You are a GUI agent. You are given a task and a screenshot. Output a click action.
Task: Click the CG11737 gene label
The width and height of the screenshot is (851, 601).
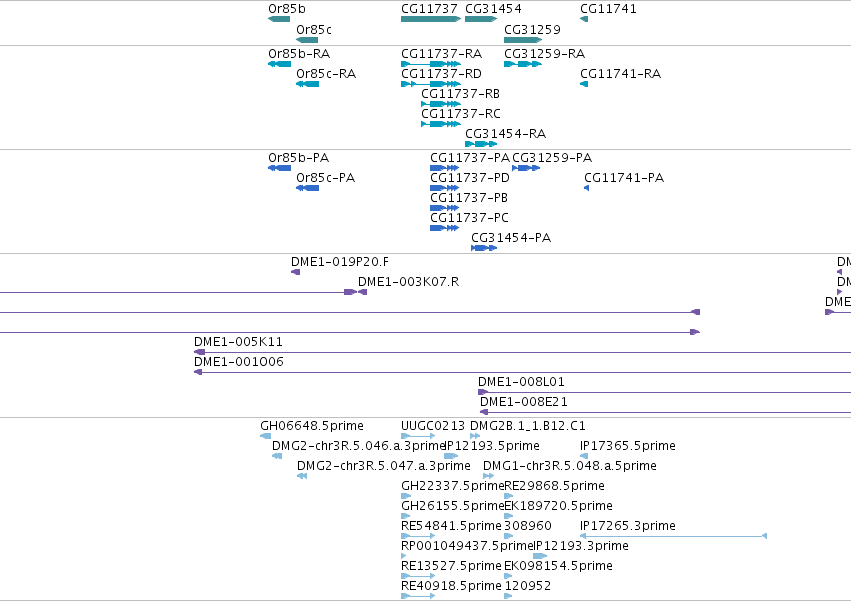[429, 9]
